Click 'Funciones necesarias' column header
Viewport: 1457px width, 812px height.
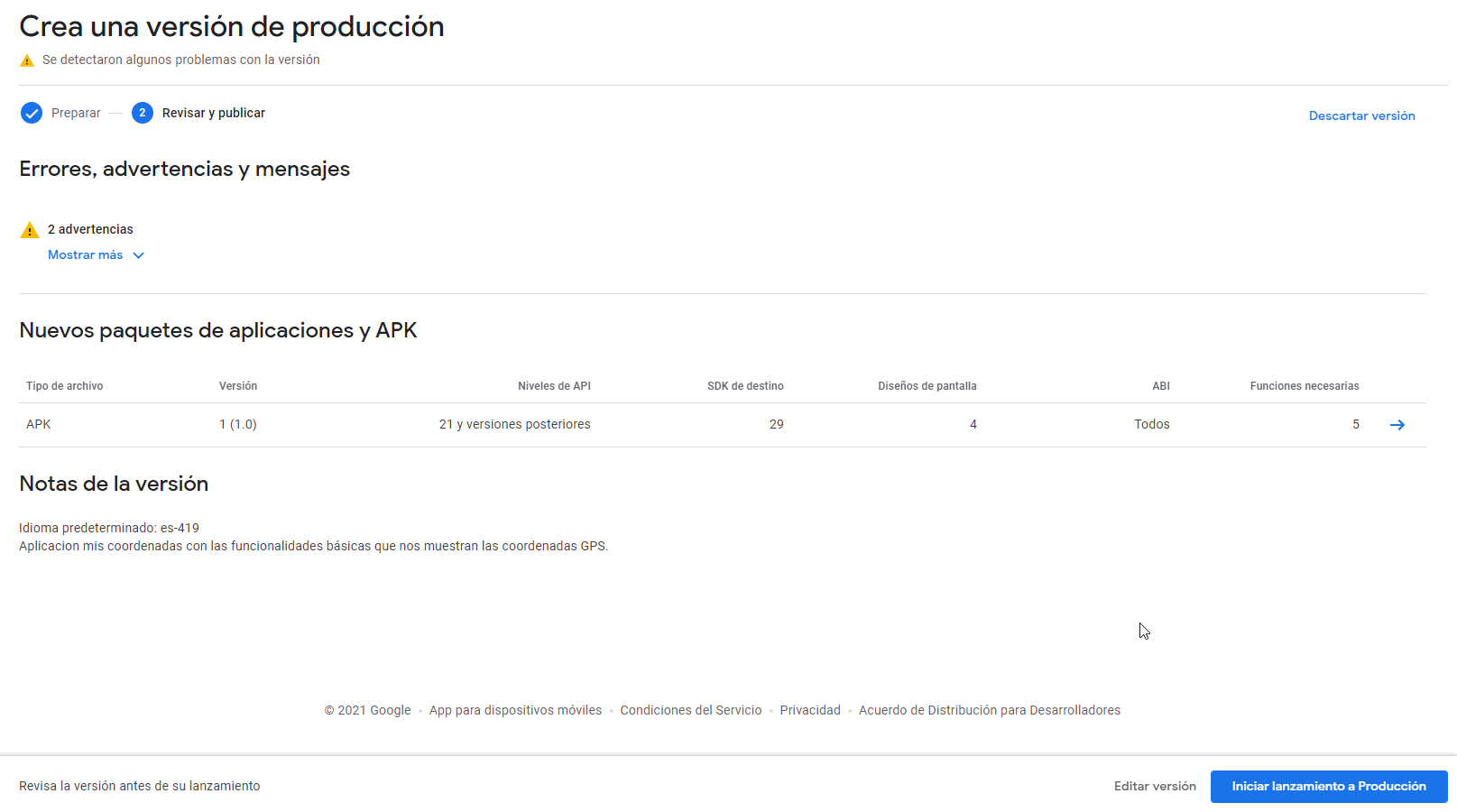tap(1305, 386)
